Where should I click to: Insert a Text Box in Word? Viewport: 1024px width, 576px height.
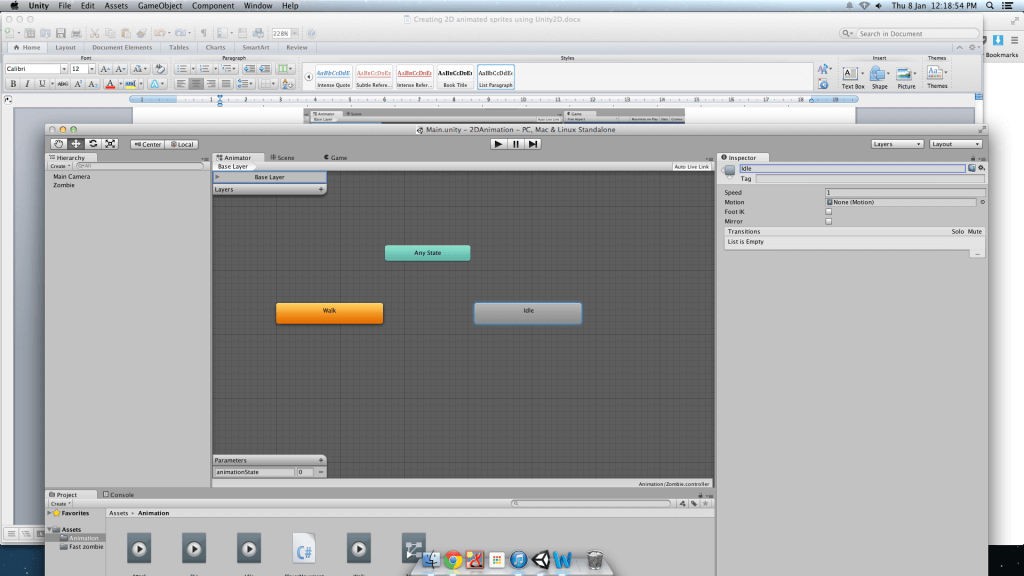pyautogui.click(x=852, y=78)
